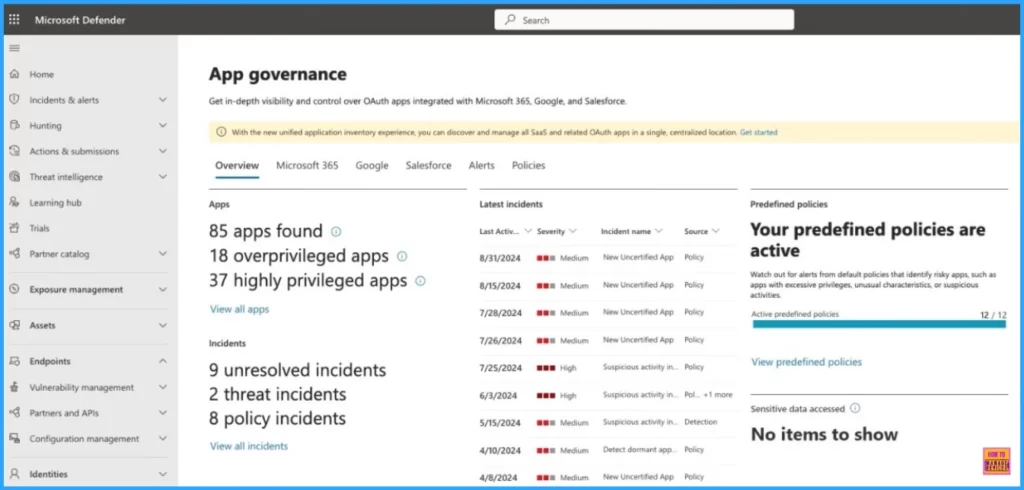Open the 4/10/2024 Detect dormant app incident

tap(640, 449)
